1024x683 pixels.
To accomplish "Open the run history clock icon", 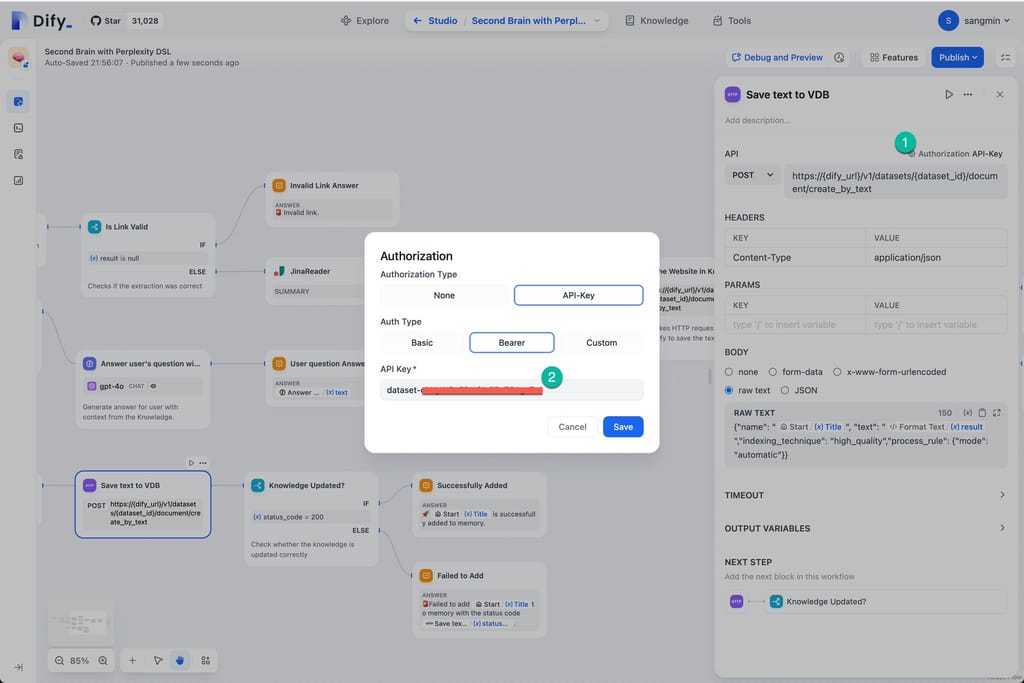I will [839, 57].
